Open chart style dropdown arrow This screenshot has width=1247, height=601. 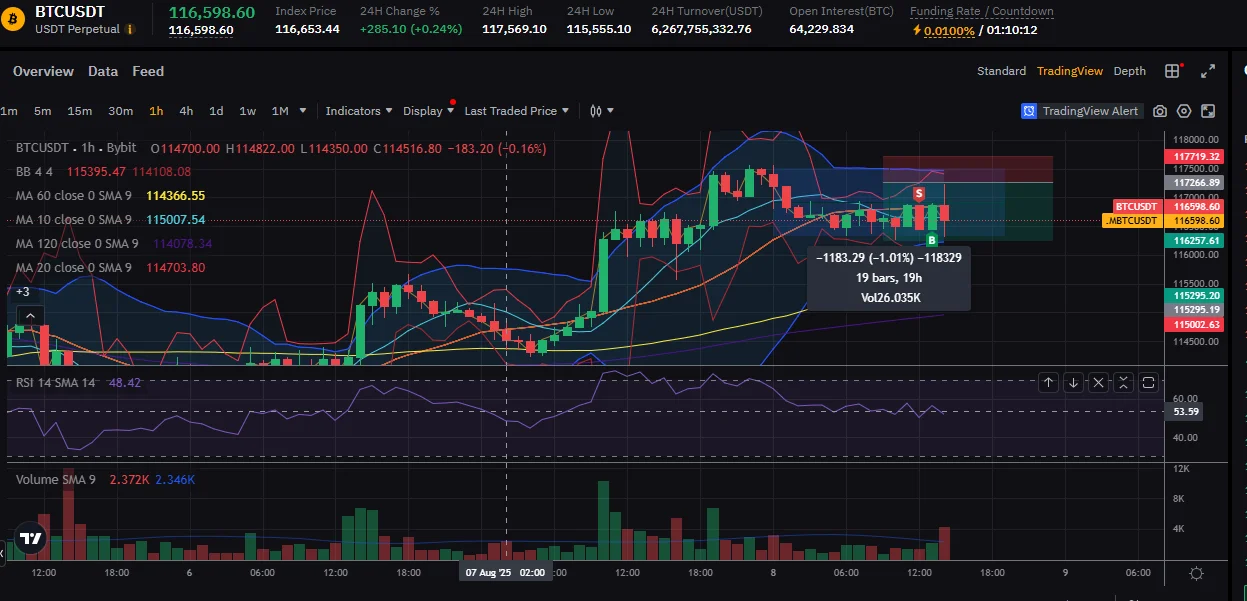coord(610,111)
